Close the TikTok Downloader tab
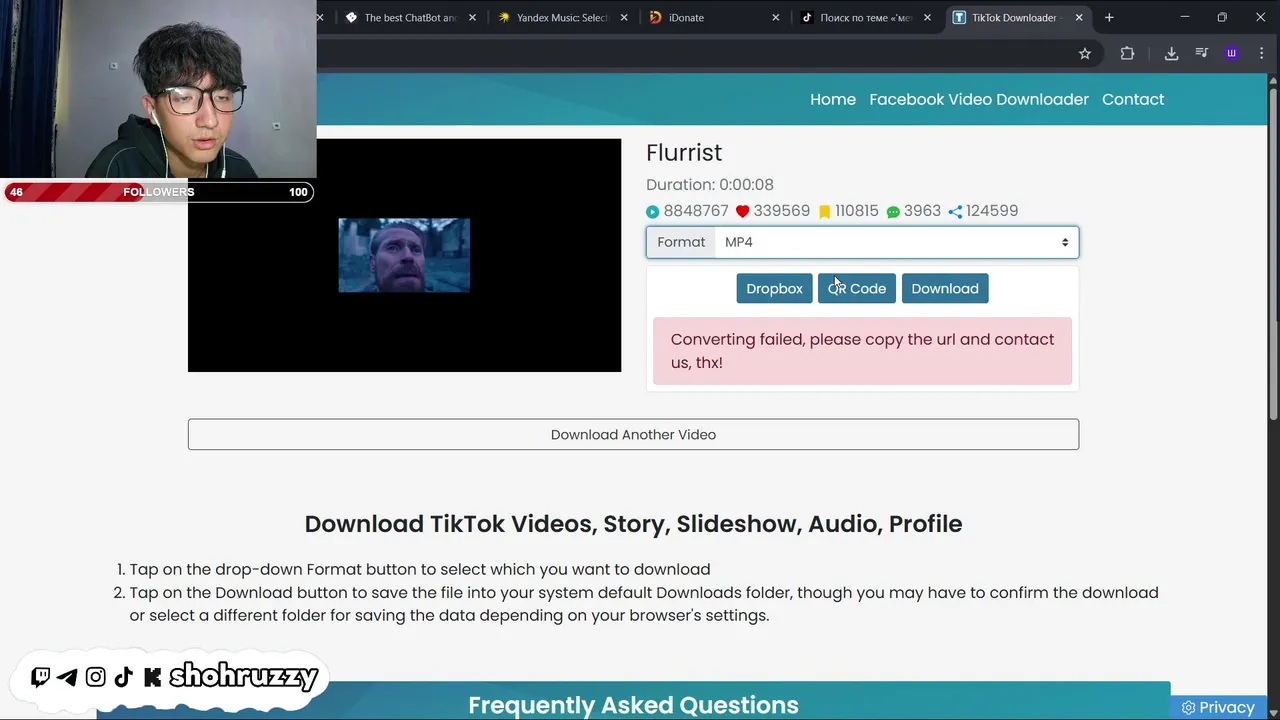This screenshot has height=720, width=1280. click(1079, 17)
